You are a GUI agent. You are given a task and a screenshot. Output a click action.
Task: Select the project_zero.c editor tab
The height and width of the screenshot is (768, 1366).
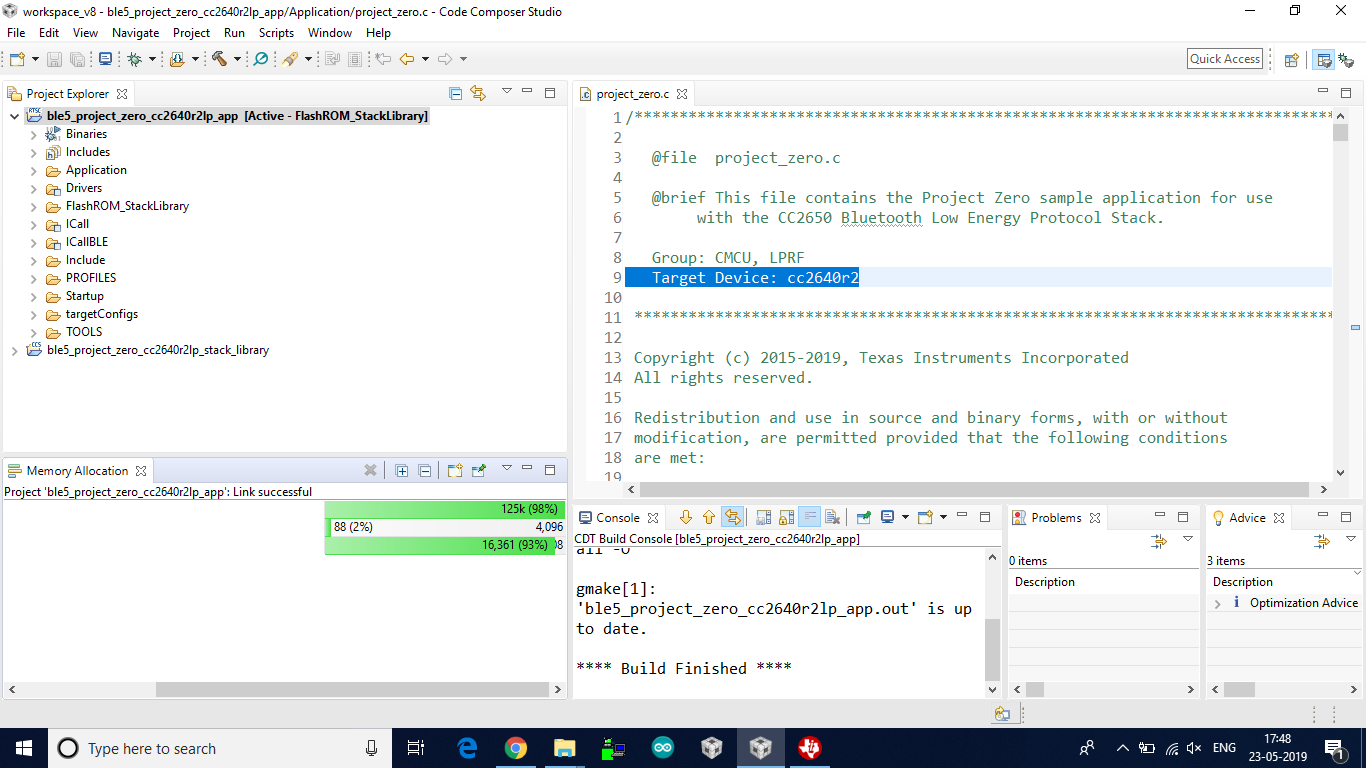coord(633,94)
